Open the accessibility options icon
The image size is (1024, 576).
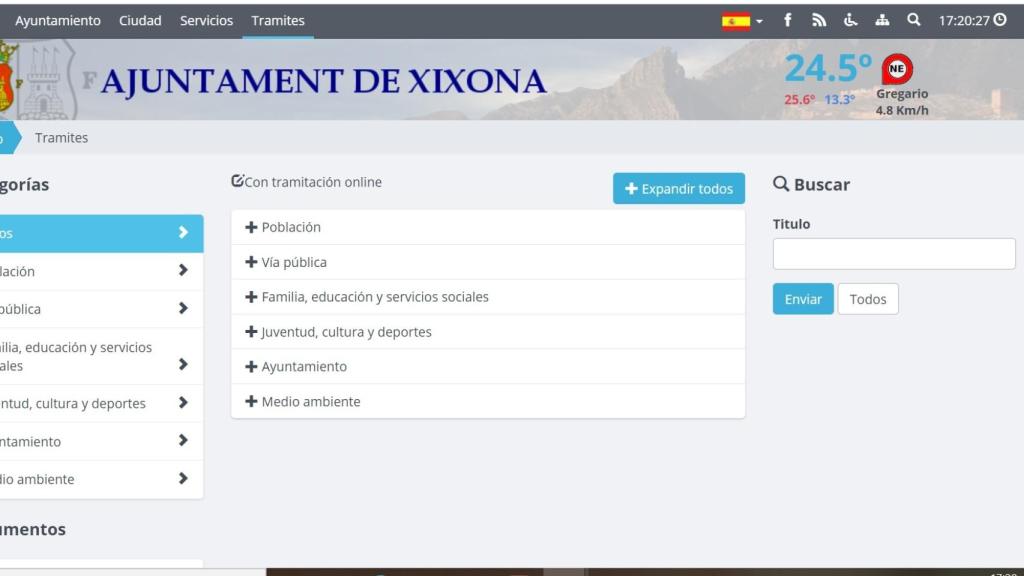[x=850, y=19]
